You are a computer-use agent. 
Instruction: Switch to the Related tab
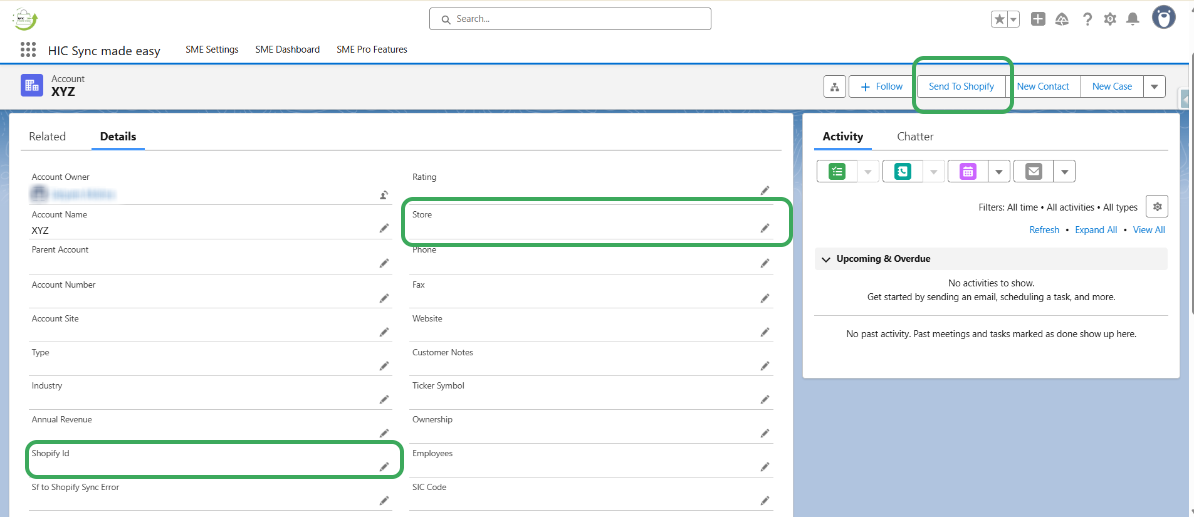tap(47, 137)
